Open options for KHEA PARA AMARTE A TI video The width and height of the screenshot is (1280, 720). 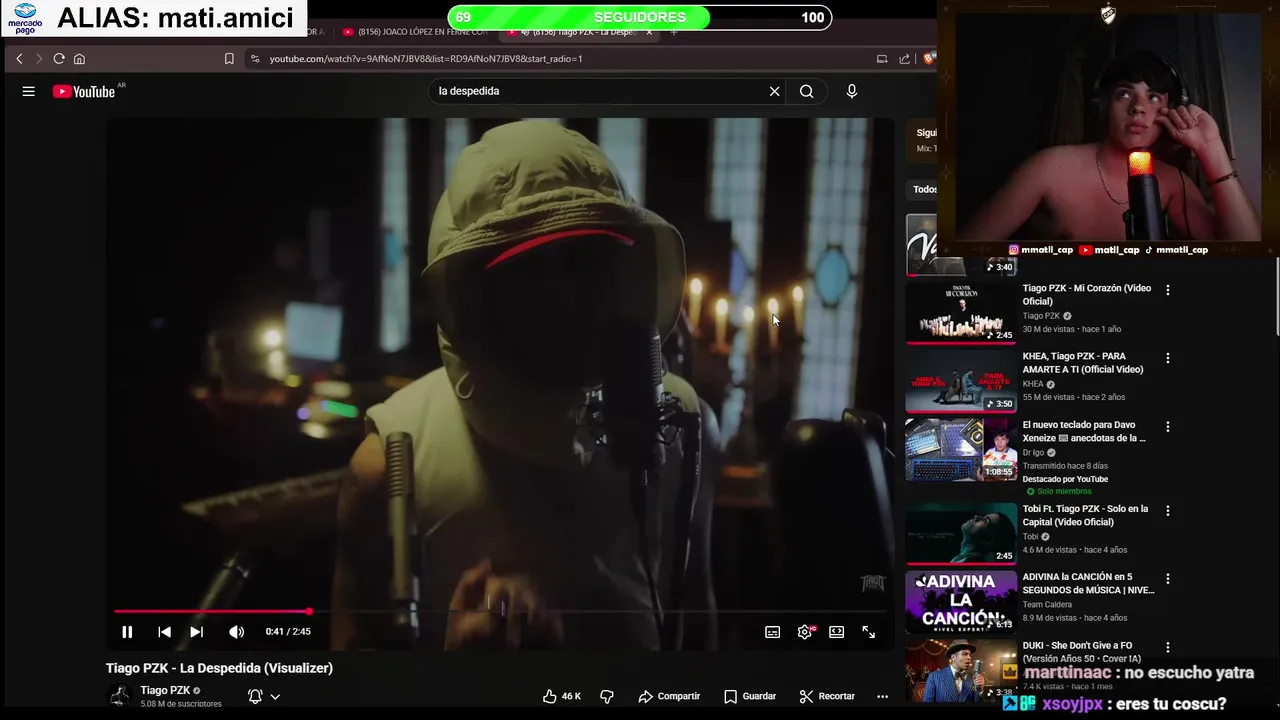(x=1167, y=358)
